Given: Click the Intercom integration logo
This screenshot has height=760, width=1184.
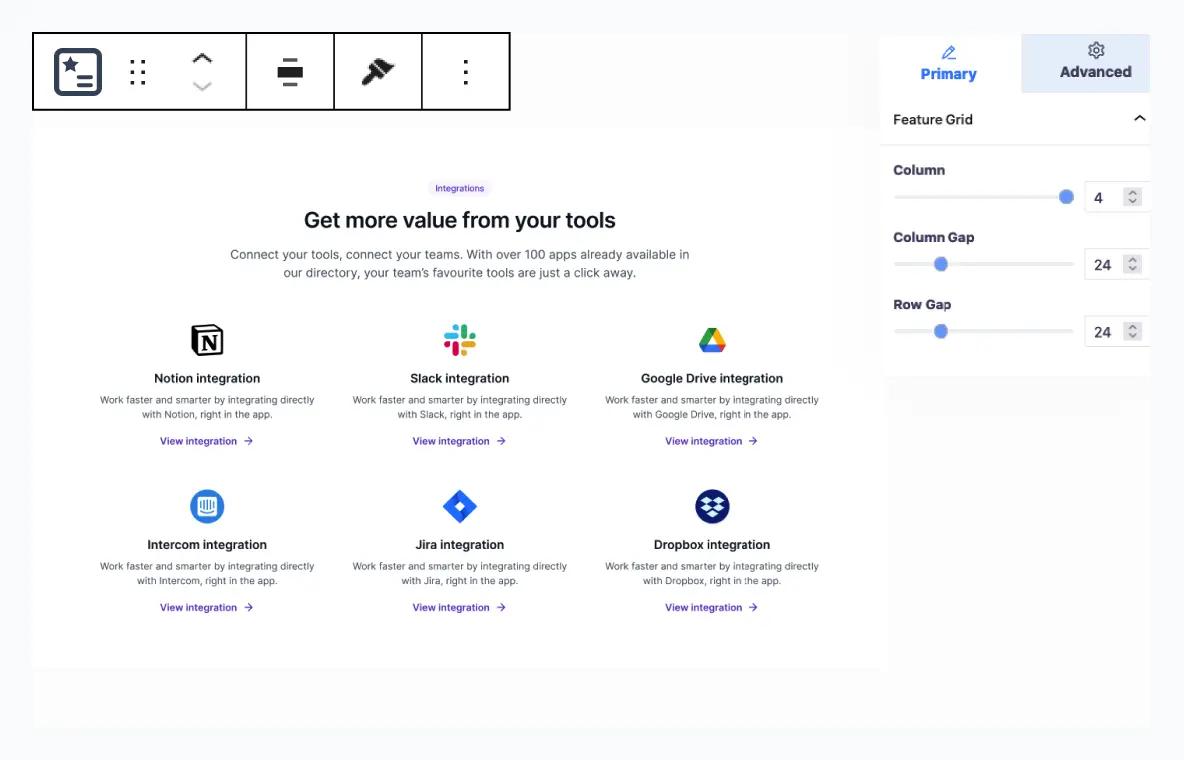Looking at the screenshot, I should [206, 505].
